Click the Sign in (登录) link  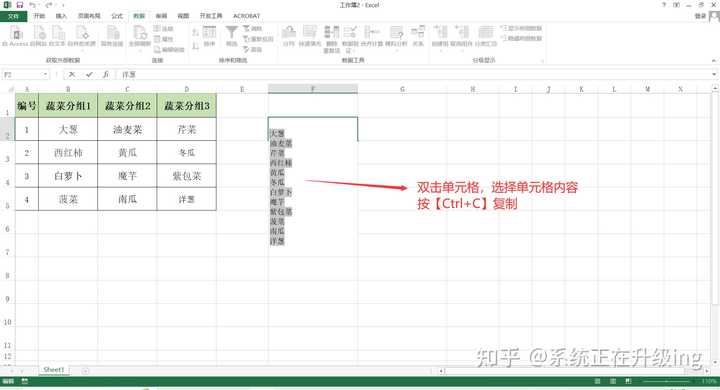pyautogui.click(x=700, y=16)
